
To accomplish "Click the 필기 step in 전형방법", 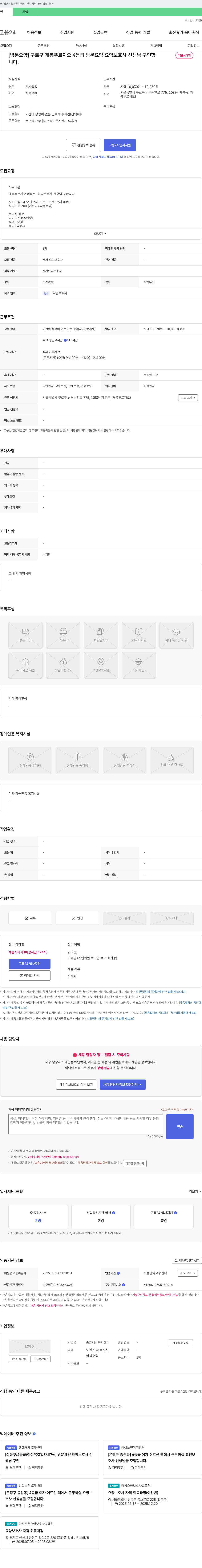I will pyautogui.click(x=125, y=918).
